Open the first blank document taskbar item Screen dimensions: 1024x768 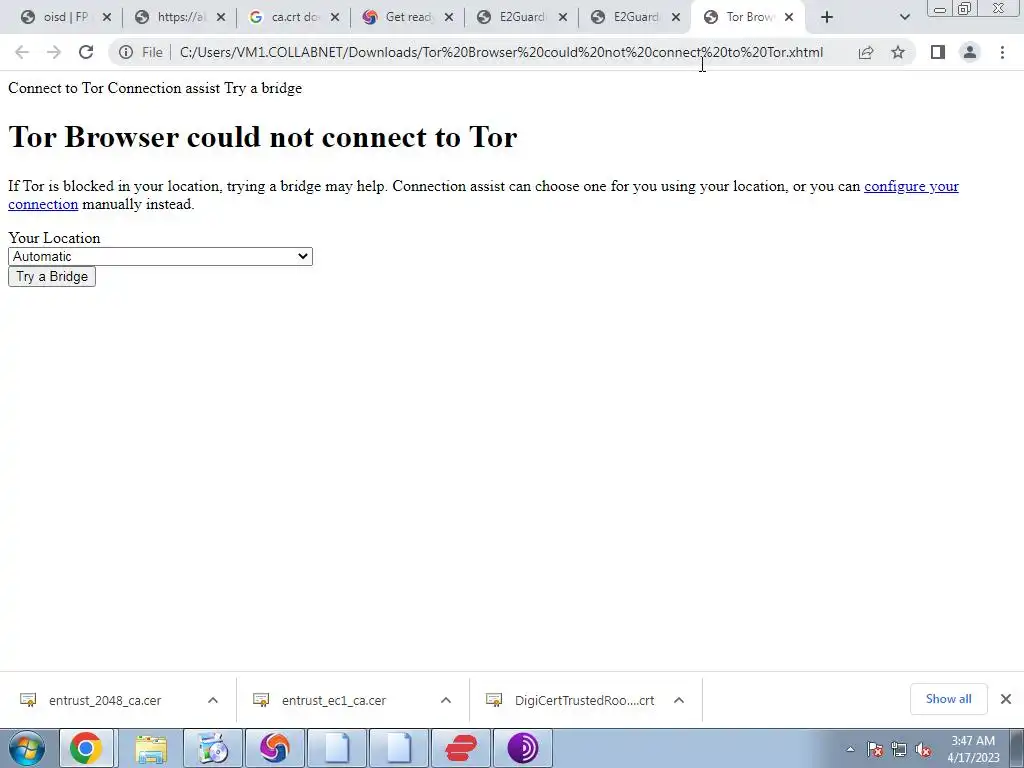pyautogui.click(x=337, y=748)
